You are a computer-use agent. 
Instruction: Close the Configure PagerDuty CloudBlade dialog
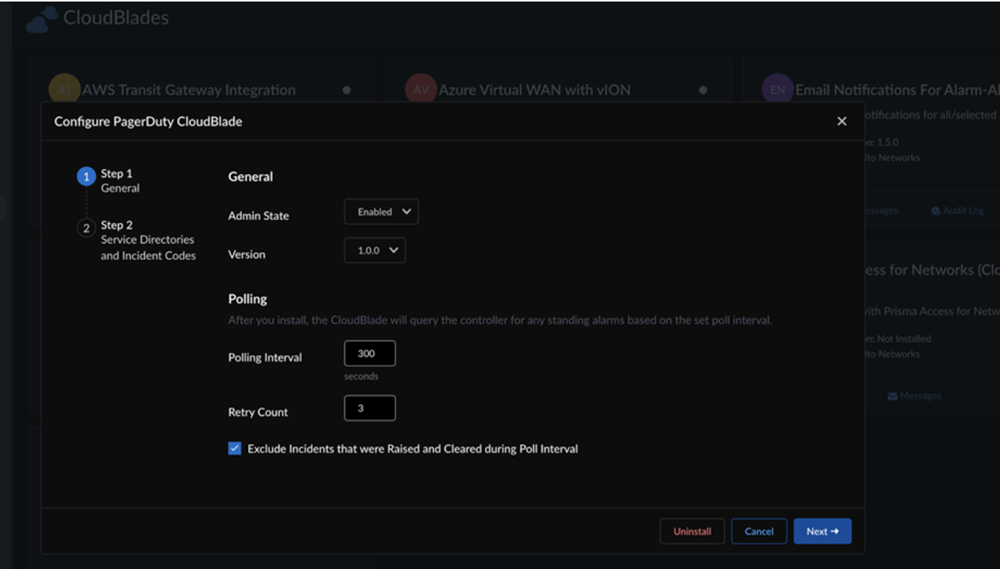(841, 121)
